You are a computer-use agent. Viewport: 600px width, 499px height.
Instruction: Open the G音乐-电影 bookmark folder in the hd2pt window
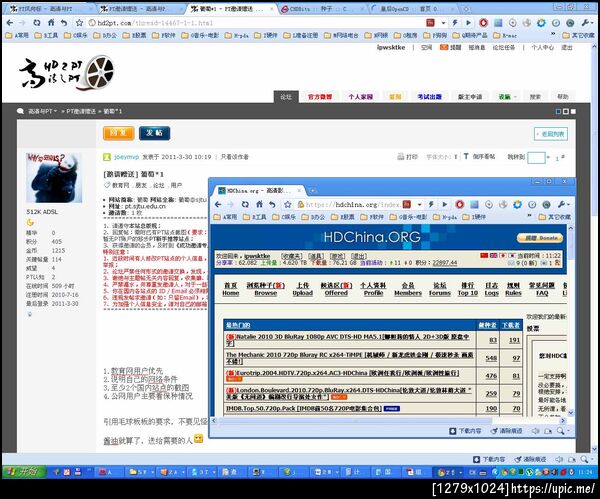tap(200, 35)
